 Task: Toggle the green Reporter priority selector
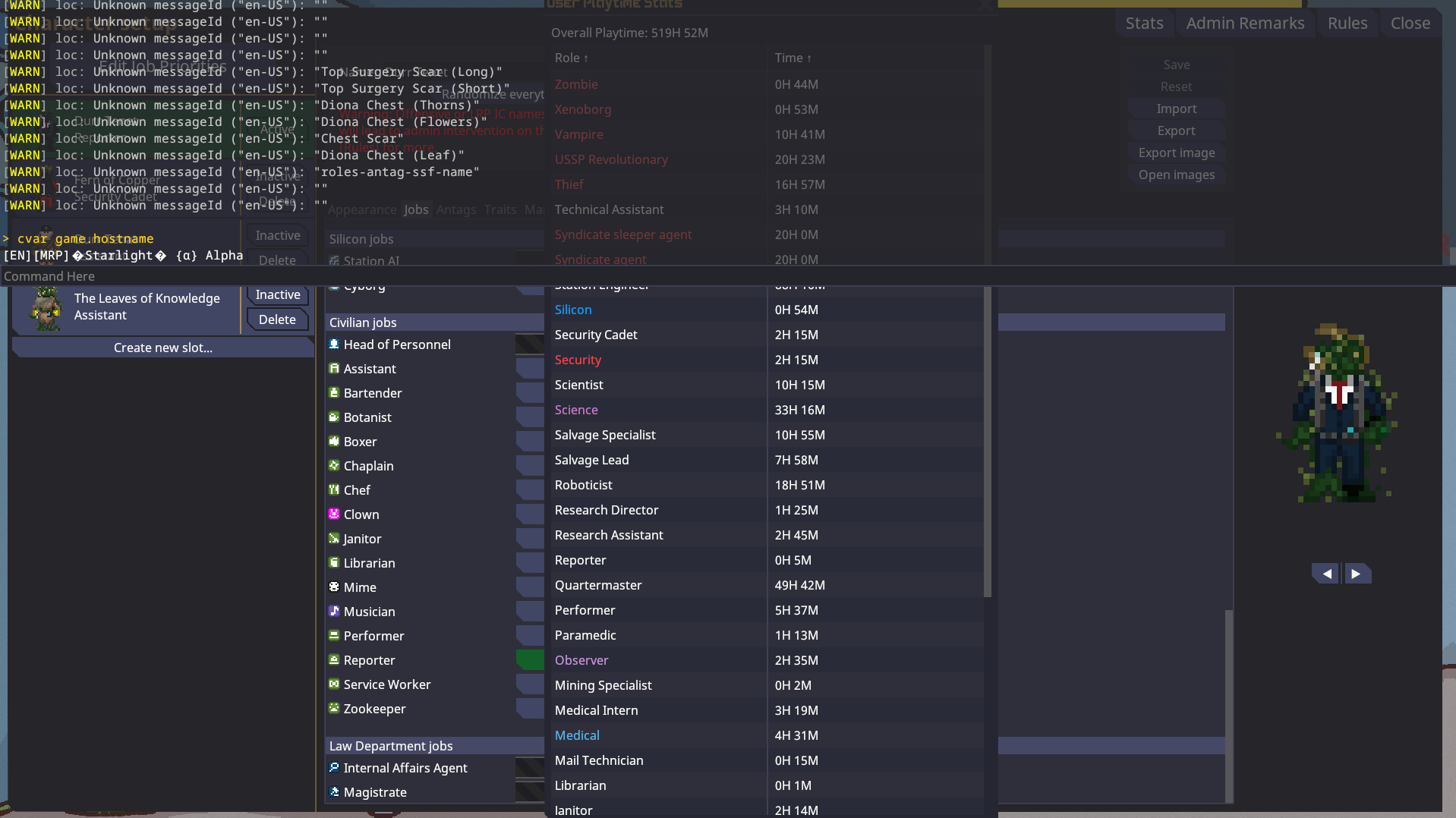(530, 660)
